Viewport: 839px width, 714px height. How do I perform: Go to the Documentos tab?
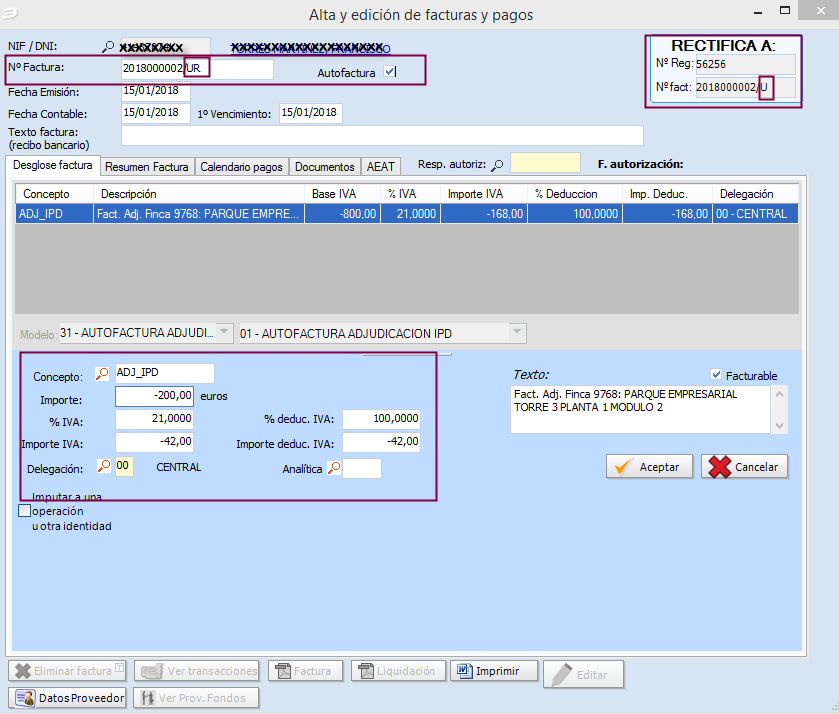pos(324,166)
